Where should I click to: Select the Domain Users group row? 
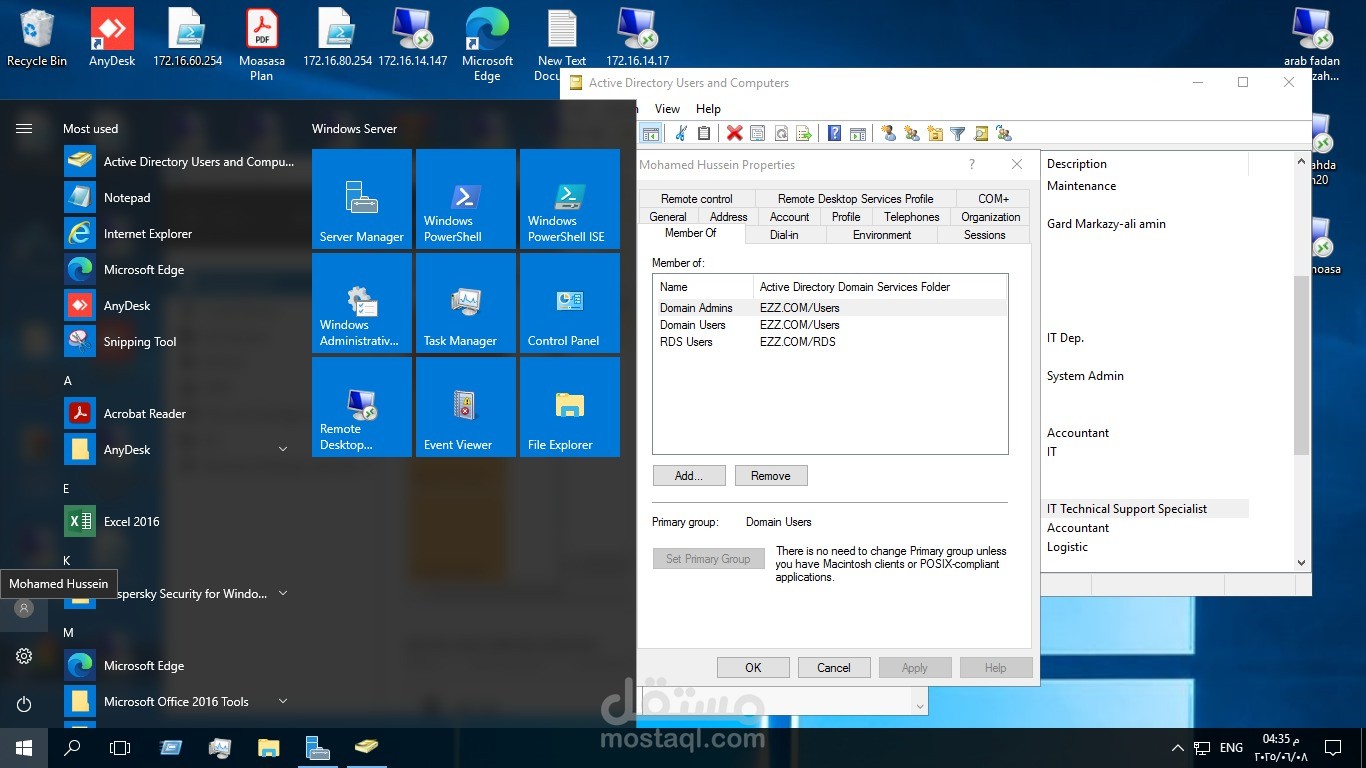[x=829, y=325]
